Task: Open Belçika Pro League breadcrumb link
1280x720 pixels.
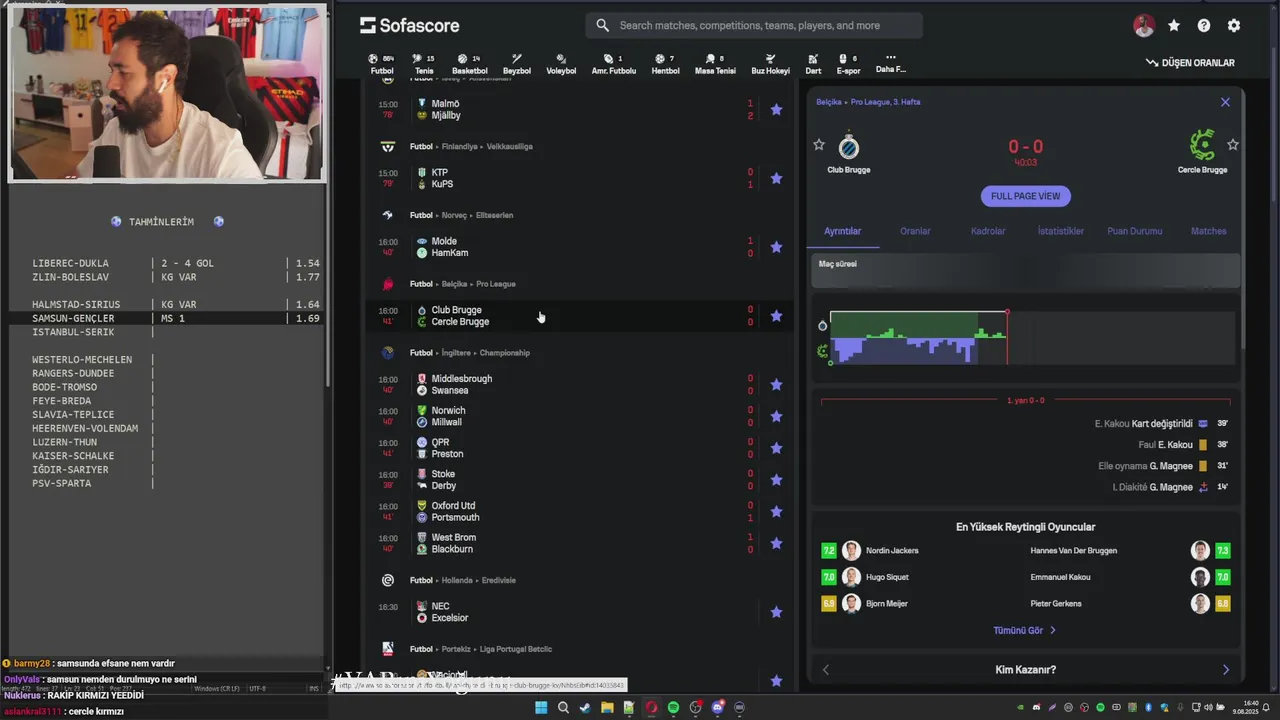Action: pos(868,102)
